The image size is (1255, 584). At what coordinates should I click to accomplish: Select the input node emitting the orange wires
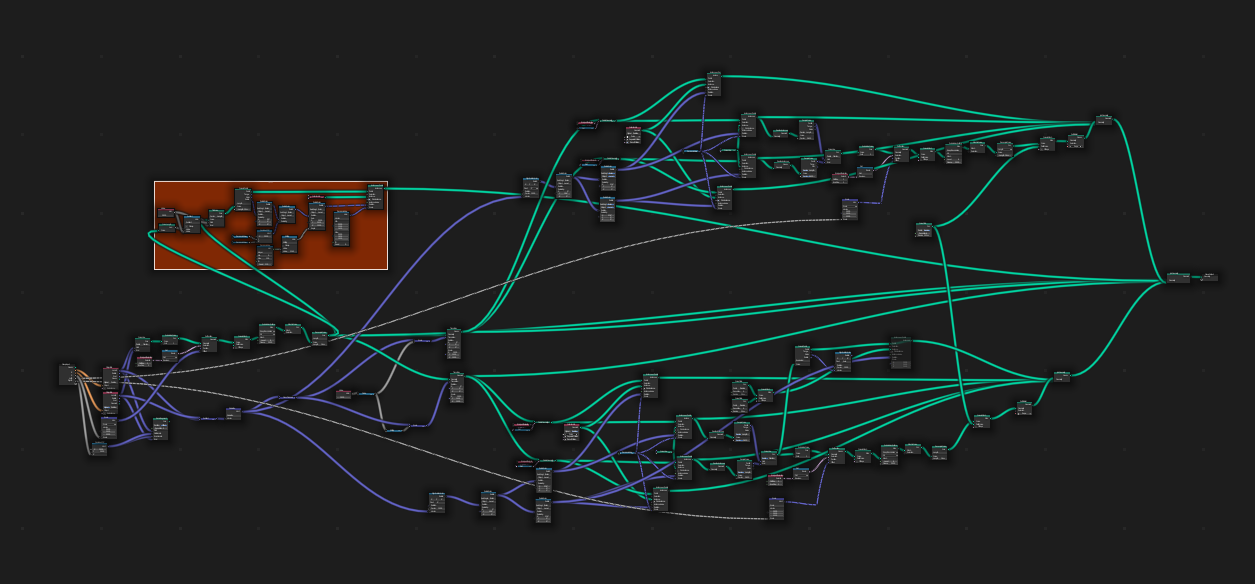[x=67, y=374]
